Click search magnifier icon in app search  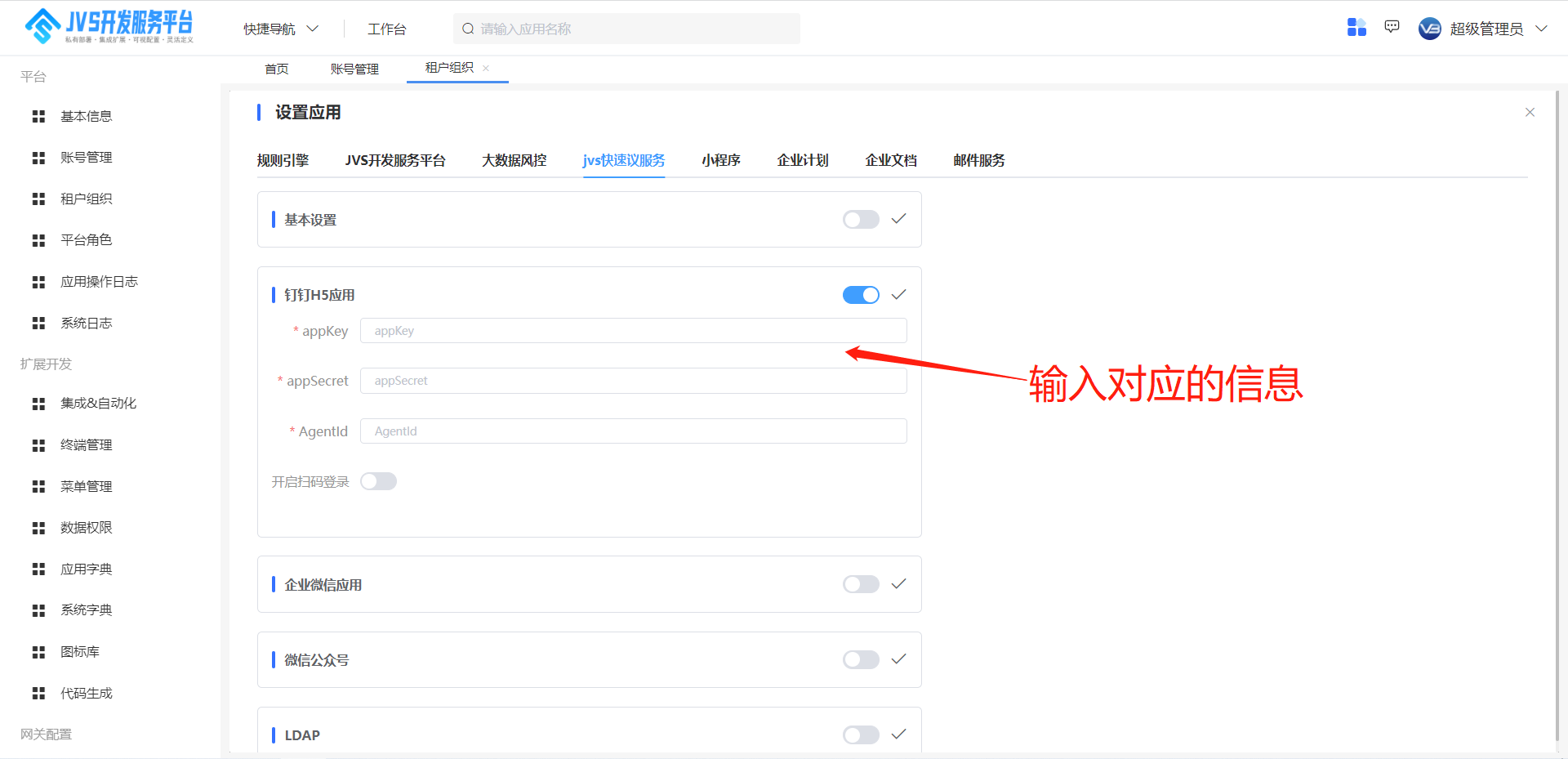coord(468,29)
